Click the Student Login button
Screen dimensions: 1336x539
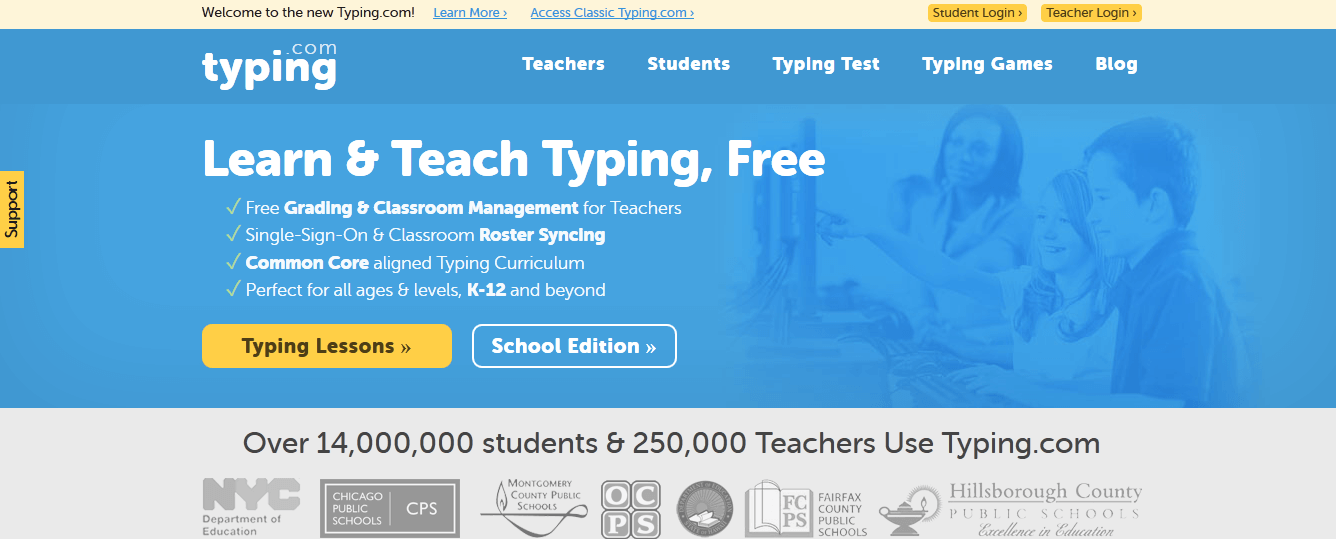coord(977,13)
